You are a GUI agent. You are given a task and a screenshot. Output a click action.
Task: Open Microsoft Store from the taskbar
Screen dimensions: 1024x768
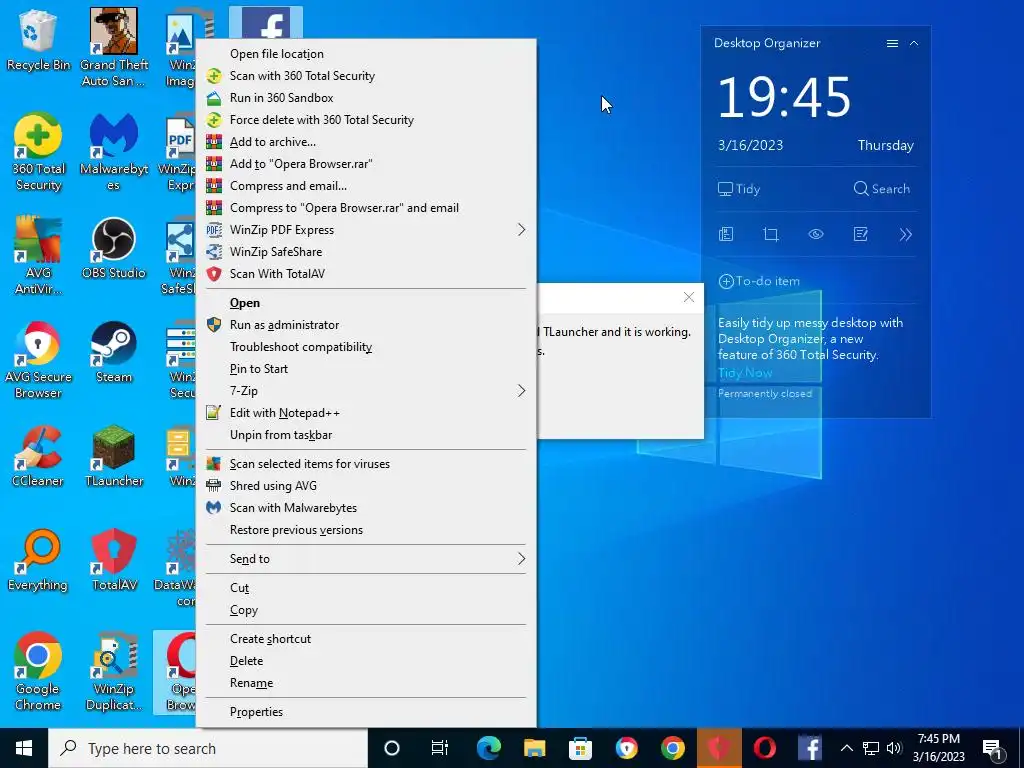click(x=580, y=748)
